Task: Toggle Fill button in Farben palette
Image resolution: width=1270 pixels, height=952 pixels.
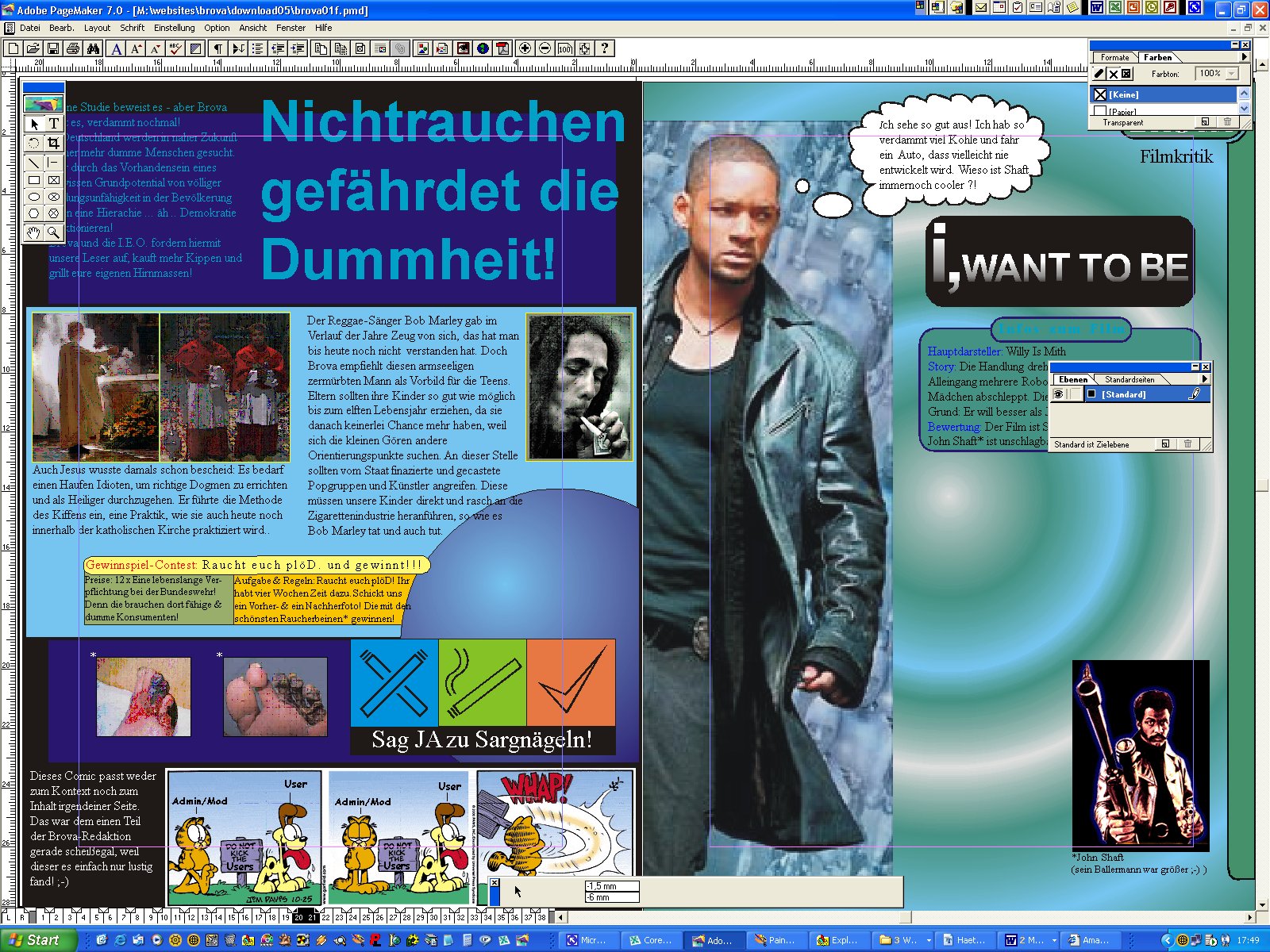Action: pyautogui.click(x=1113, y=74)
